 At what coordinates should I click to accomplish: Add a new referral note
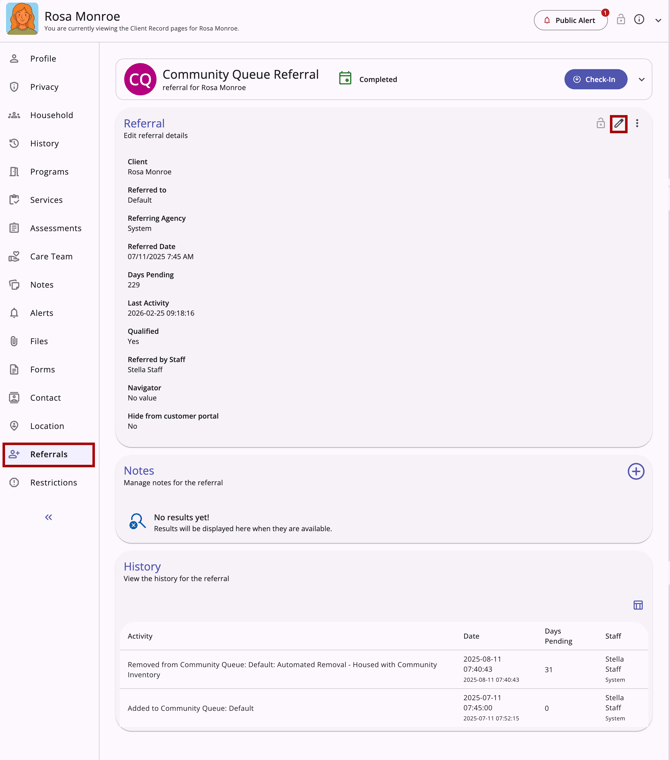(636, 471)
